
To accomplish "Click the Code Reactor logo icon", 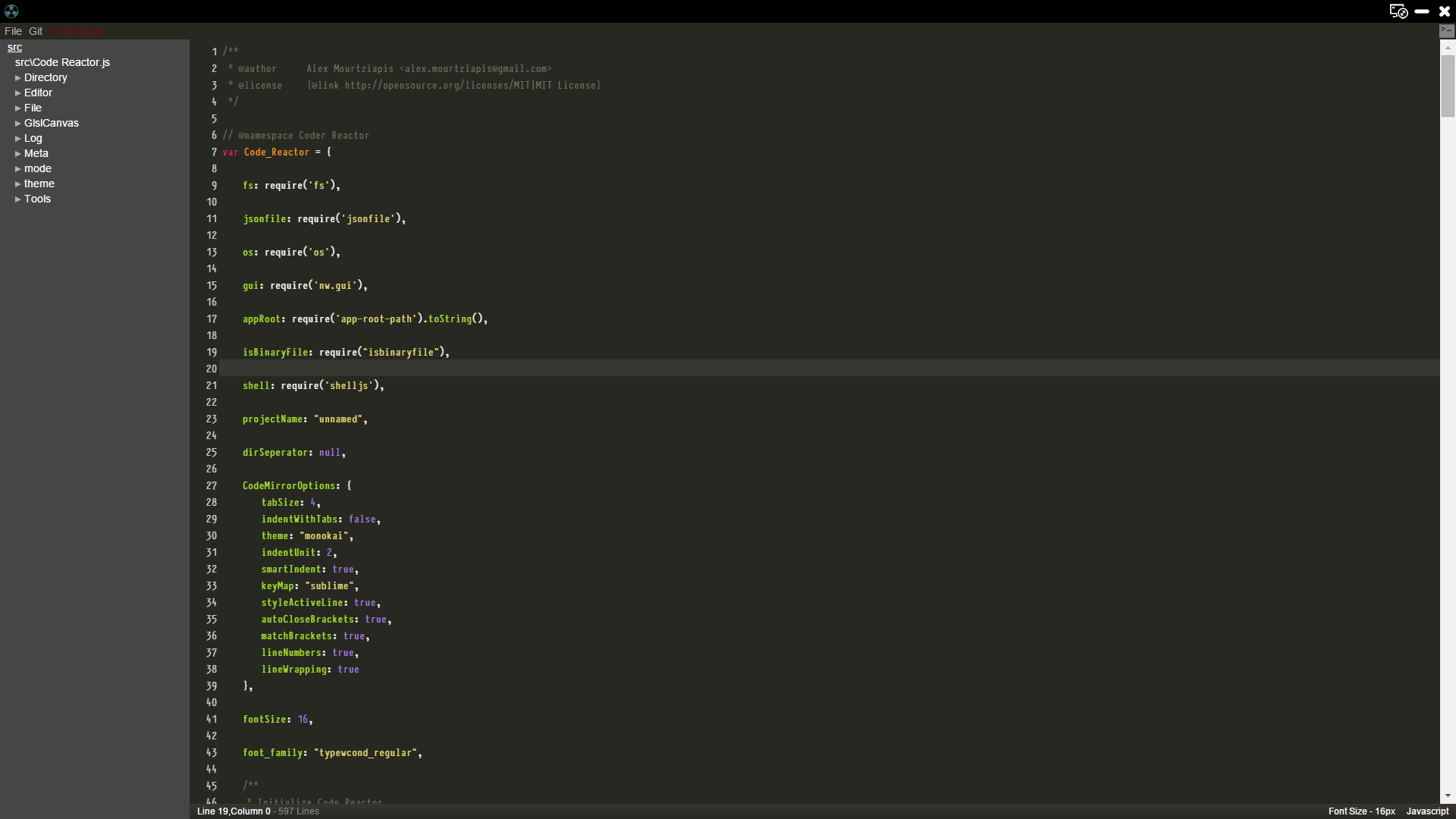I will tap(11, 11).
